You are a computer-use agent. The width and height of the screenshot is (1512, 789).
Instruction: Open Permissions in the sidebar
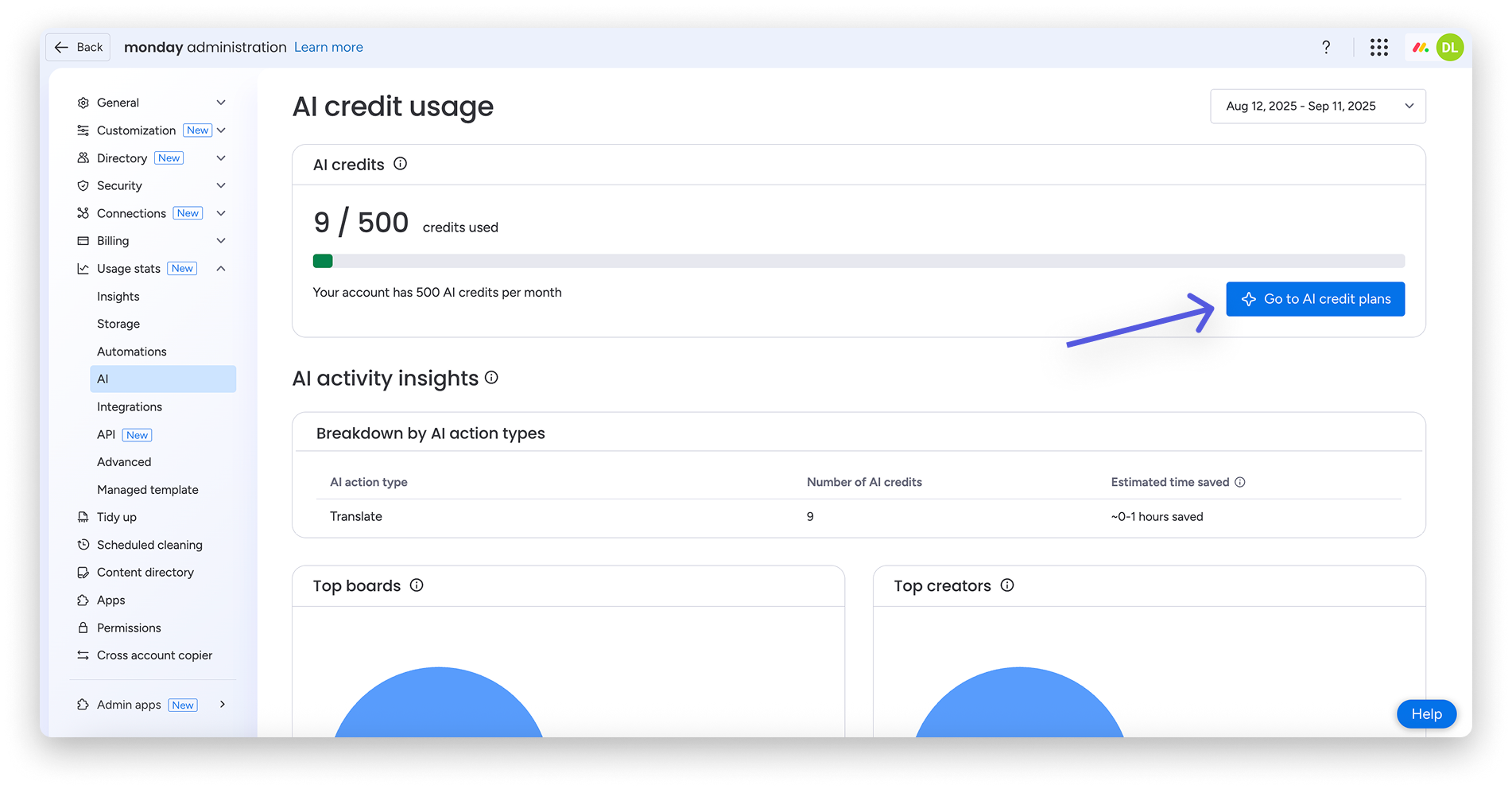click(129, 628)
